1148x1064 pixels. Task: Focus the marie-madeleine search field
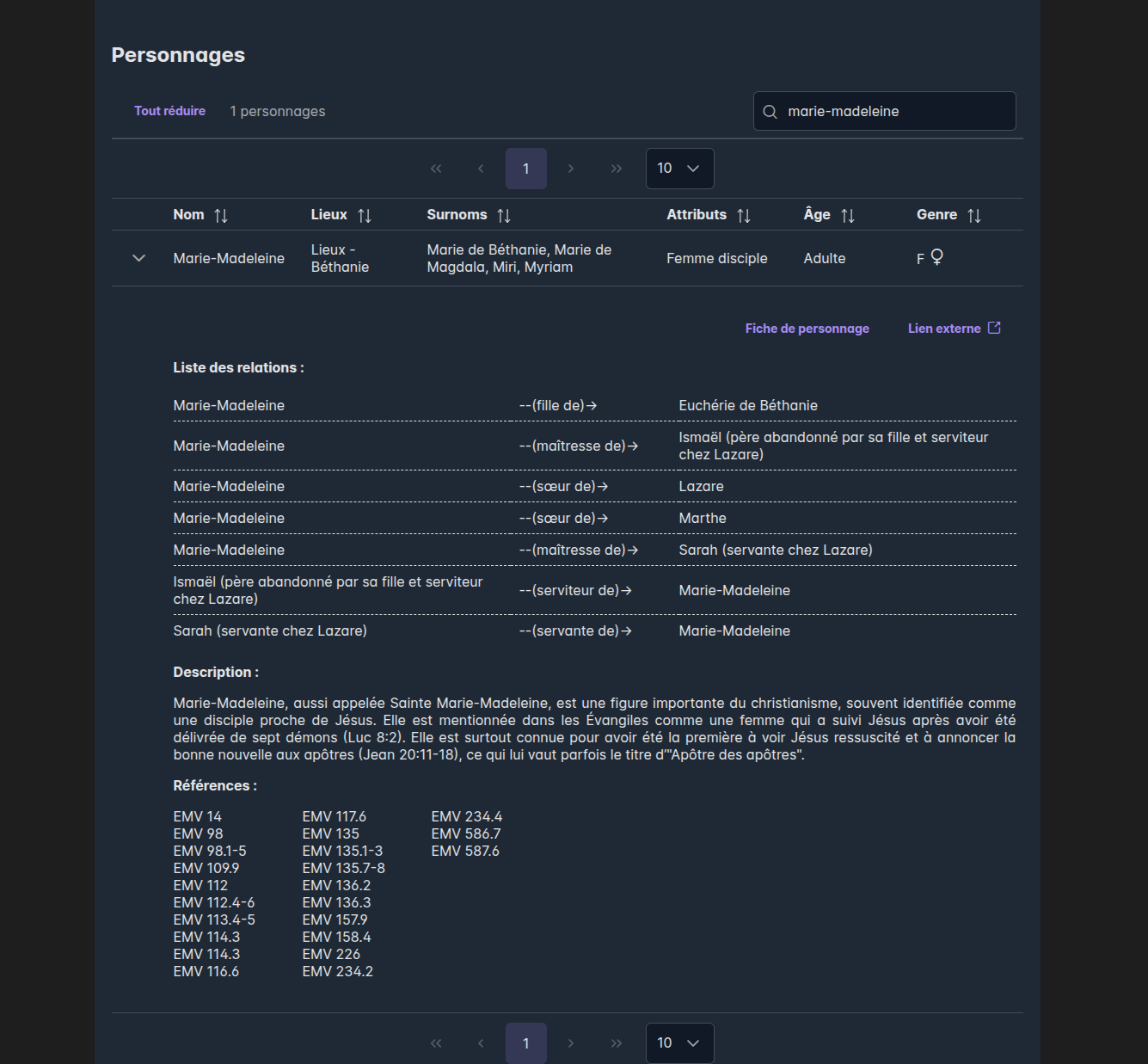tap(894, 112)
